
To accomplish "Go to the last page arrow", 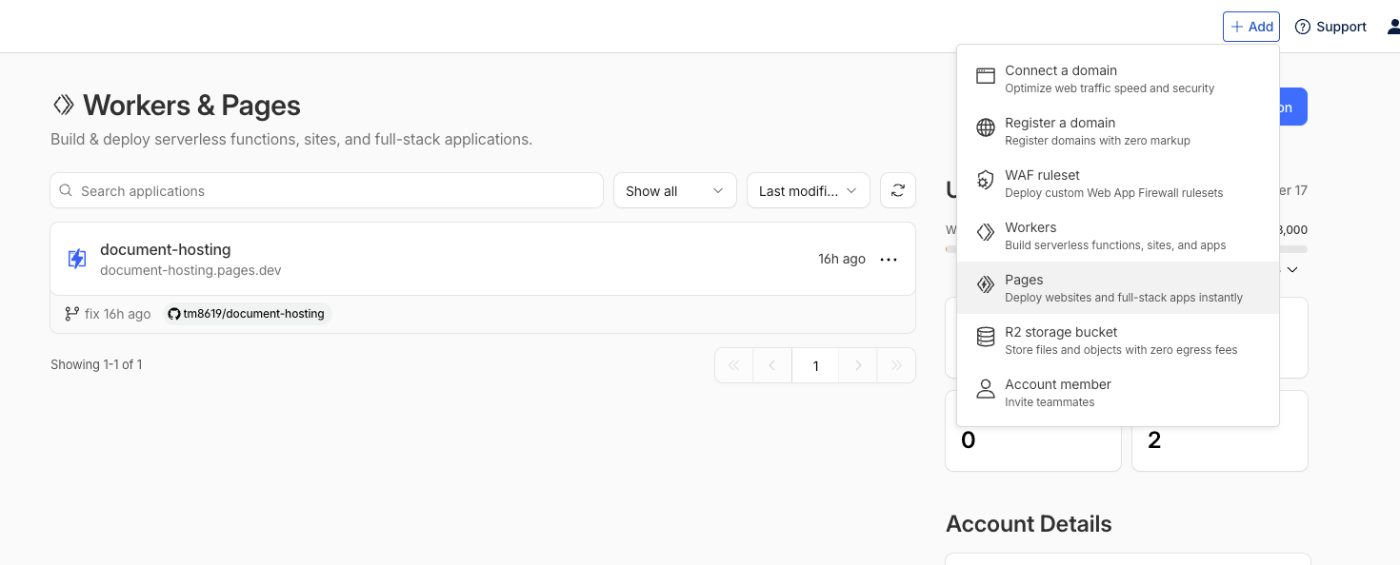I will (x=896, y=365).
